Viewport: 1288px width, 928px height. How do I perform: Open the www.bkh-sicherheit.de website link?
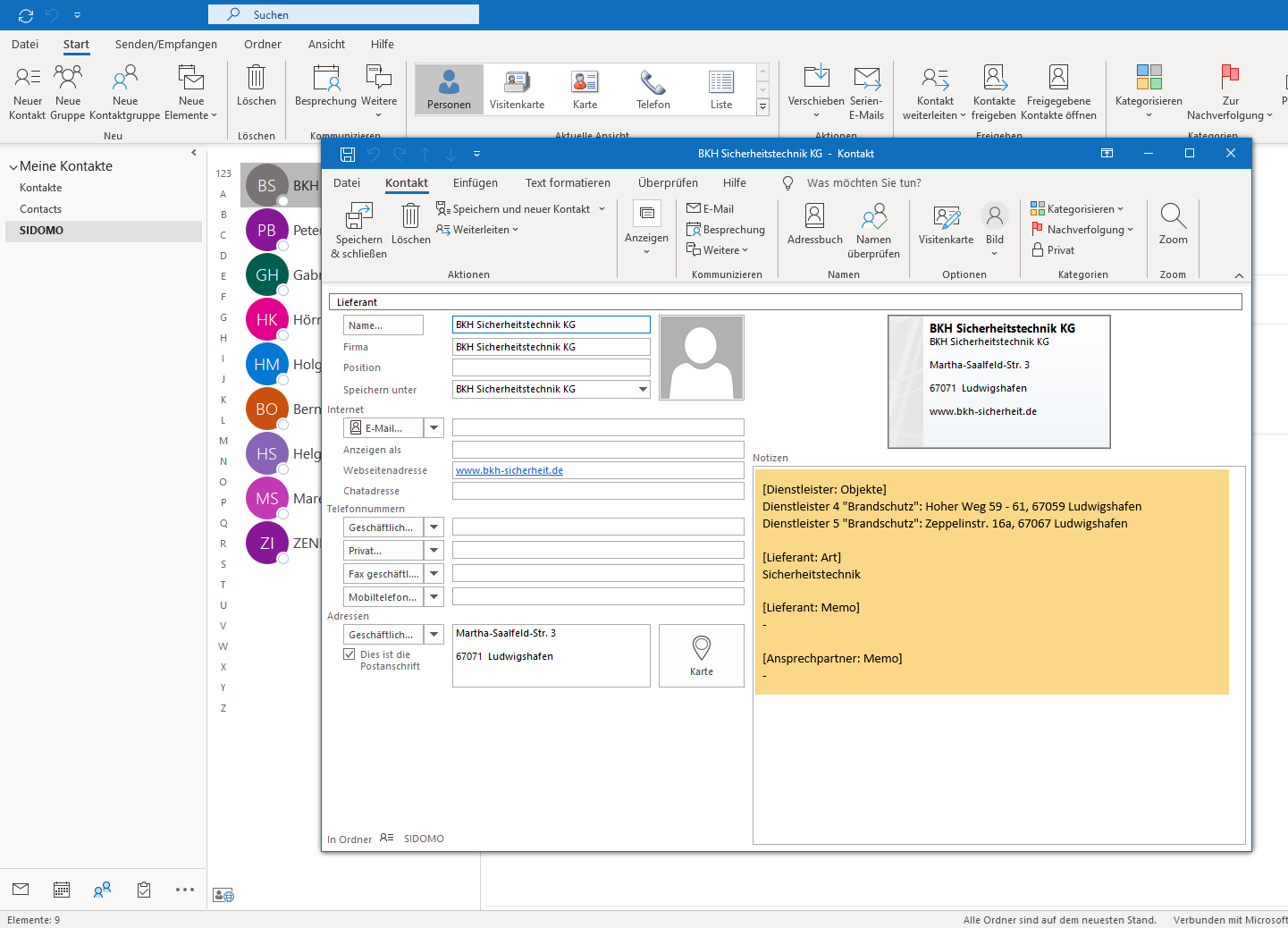(x=509, y=470)
